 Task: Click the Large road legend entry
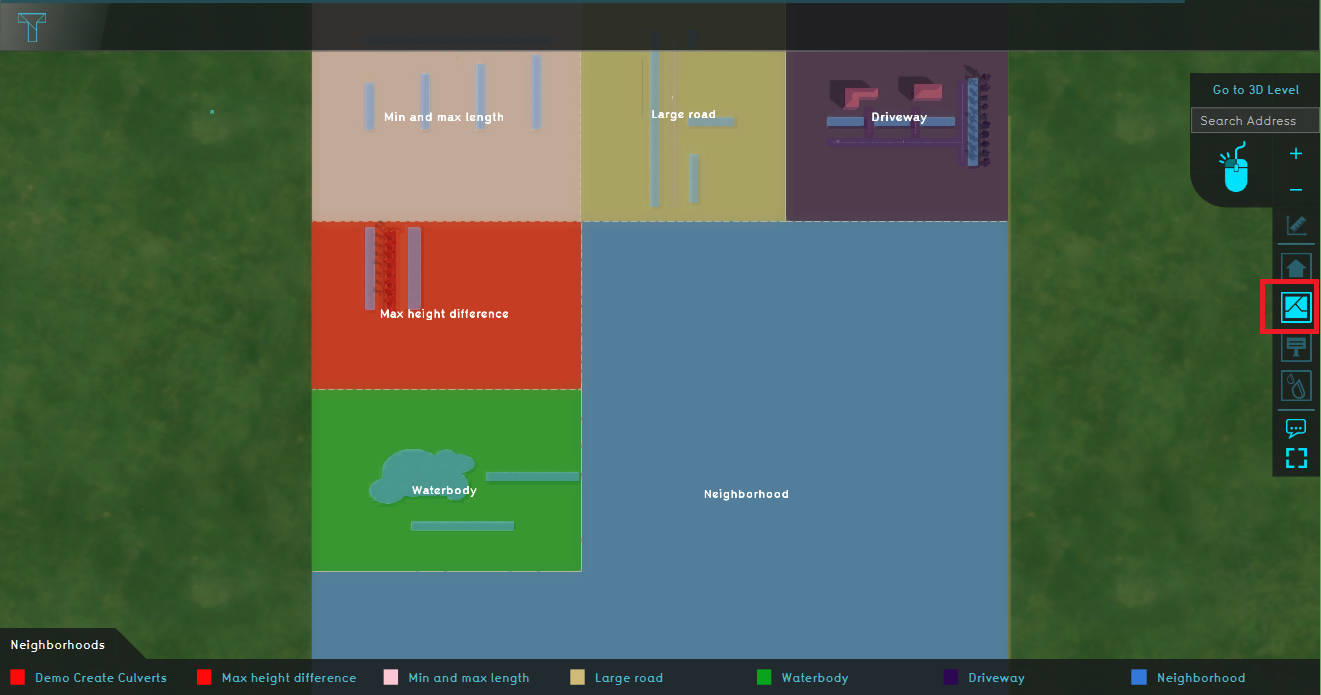click(628, 678)
